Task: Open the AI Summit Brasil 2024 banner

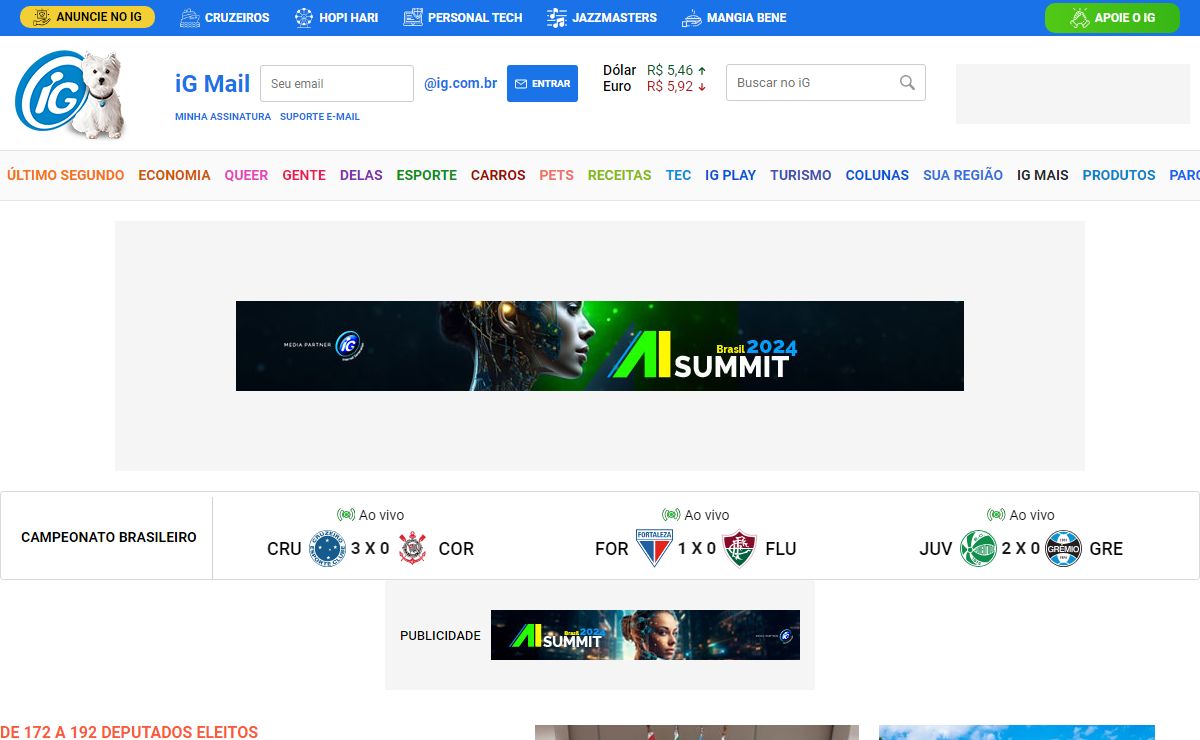Action: 600,346
